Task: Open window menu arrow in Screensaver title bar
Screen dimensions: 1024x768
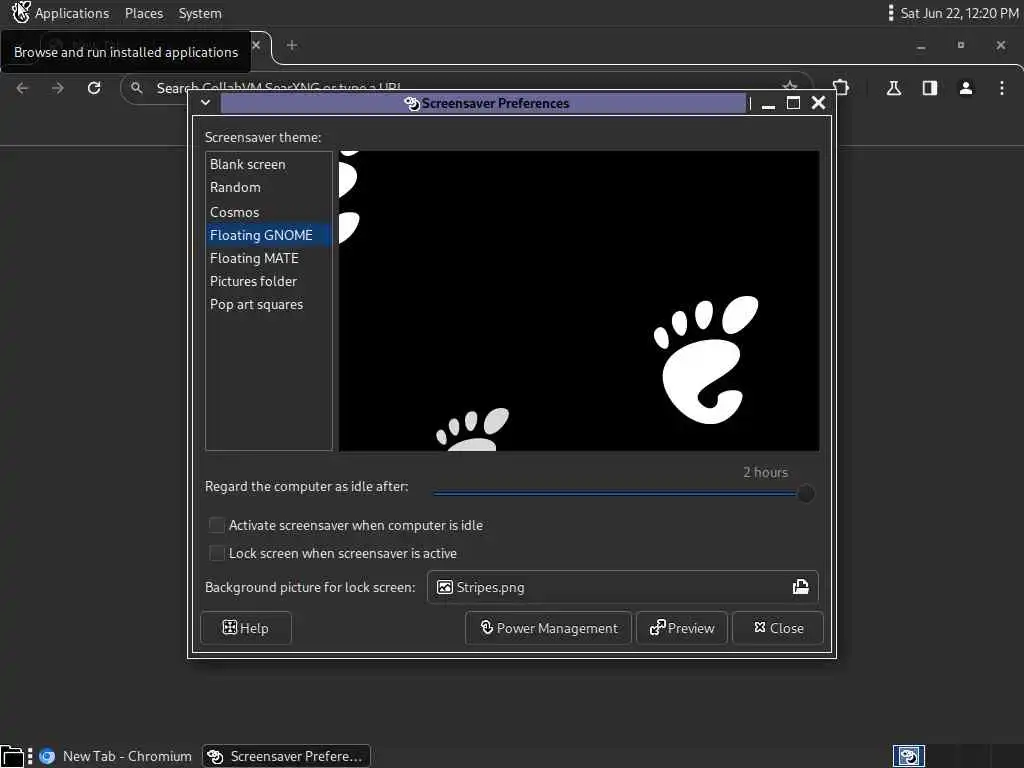Action: click(x=205, y=103)
